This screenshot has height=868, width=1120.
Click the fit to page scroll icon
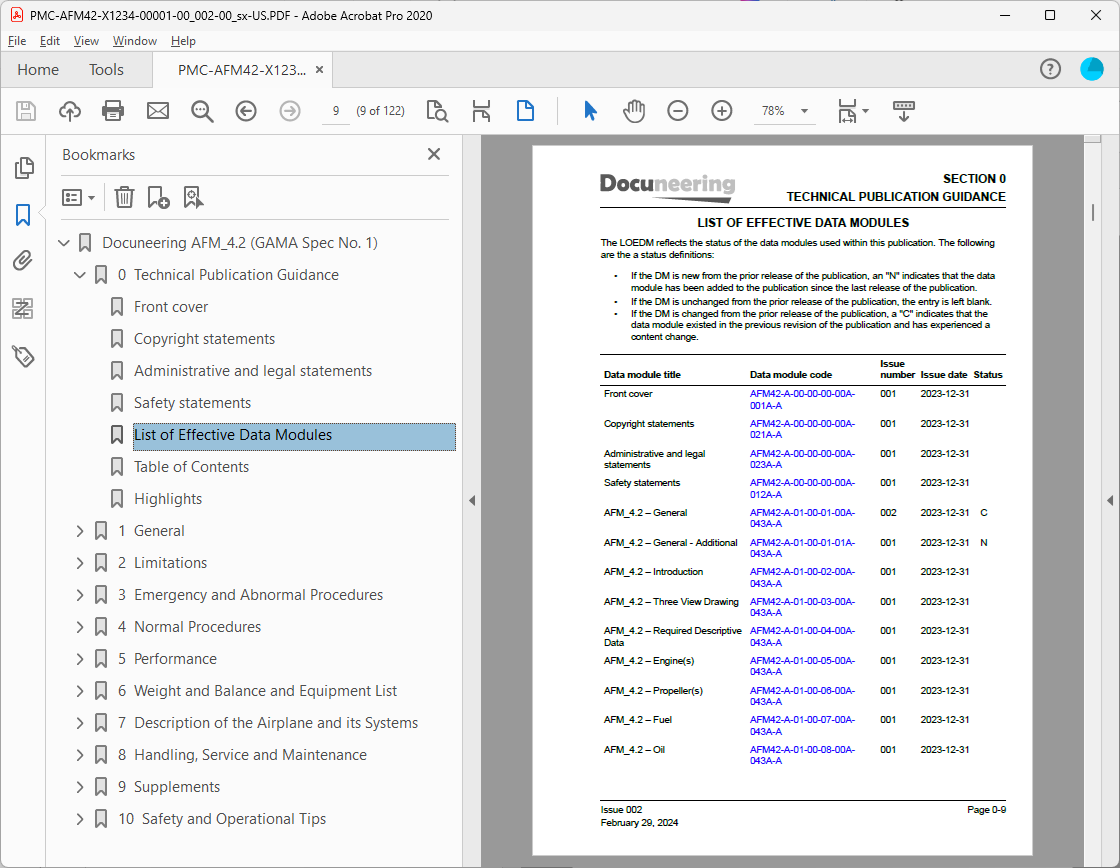point(481,111)
